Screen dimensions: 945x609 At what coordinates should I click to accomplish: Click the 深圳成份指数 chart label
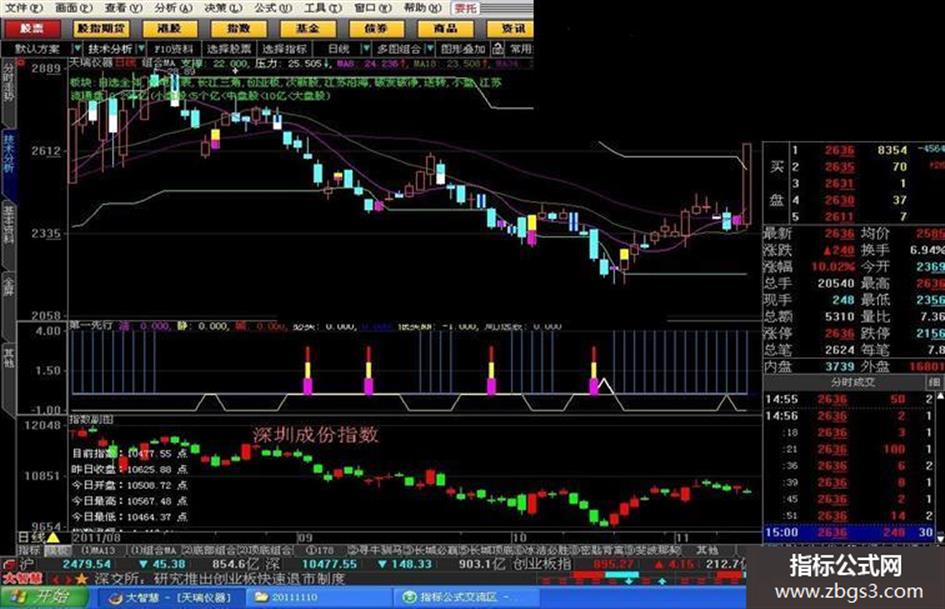pyautogui.click(x=316, y=434)
